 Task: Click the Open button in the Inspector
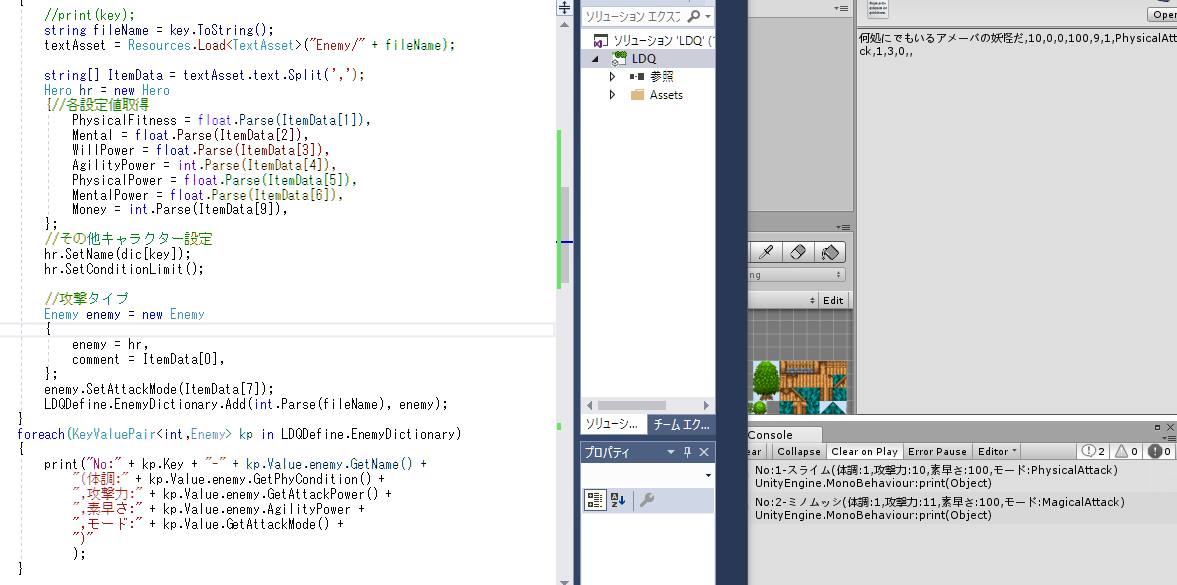(1162, 15)
